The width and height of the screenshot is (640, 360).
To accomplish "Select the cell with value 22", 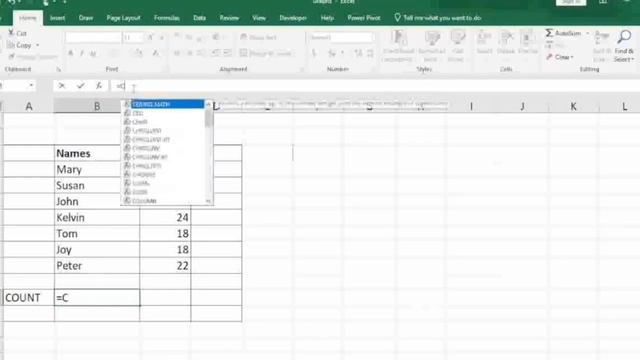I will 165,266.
